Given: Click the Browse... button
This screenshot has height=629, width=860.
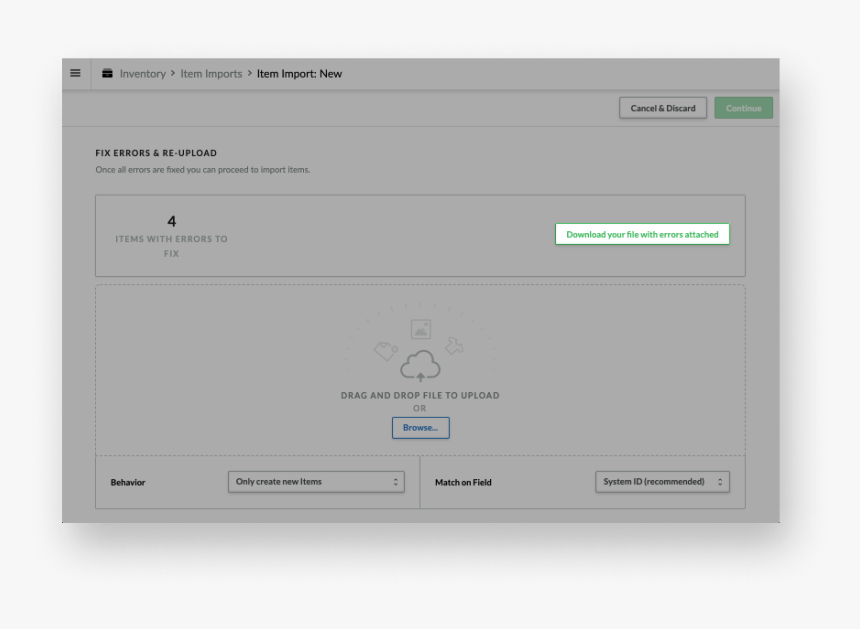Looking at the screenshot, I should click(421, 428).
